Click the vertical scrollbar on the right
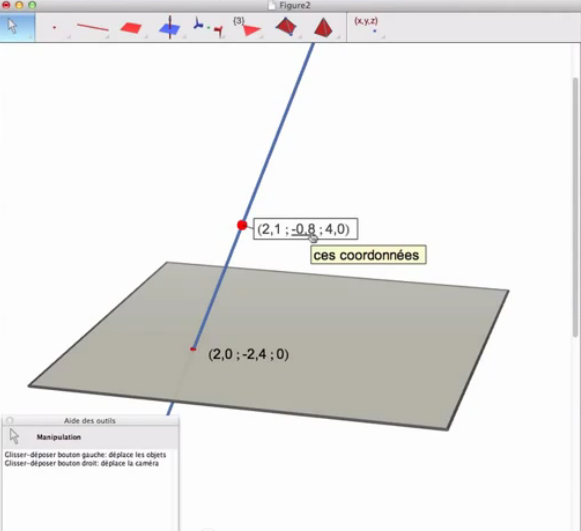The width and height of the screenshot is (581, 531). pyautogui.click(x=575, y=208)
